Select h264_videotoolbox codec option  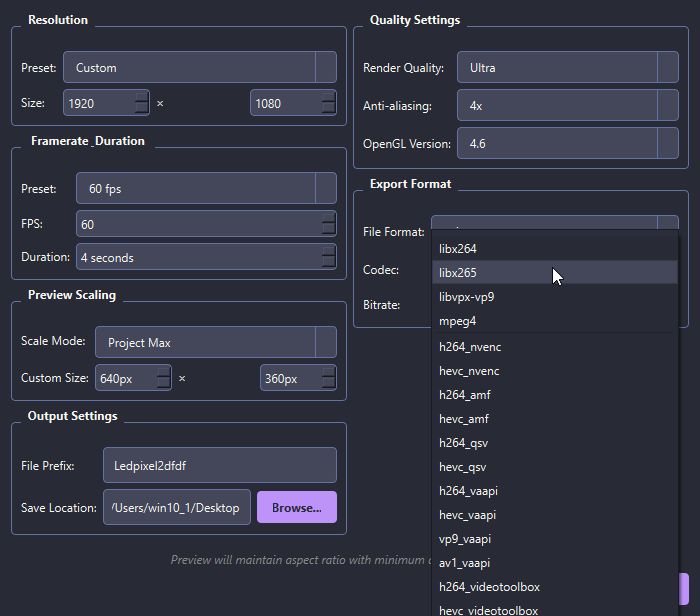tap(555, 587)
